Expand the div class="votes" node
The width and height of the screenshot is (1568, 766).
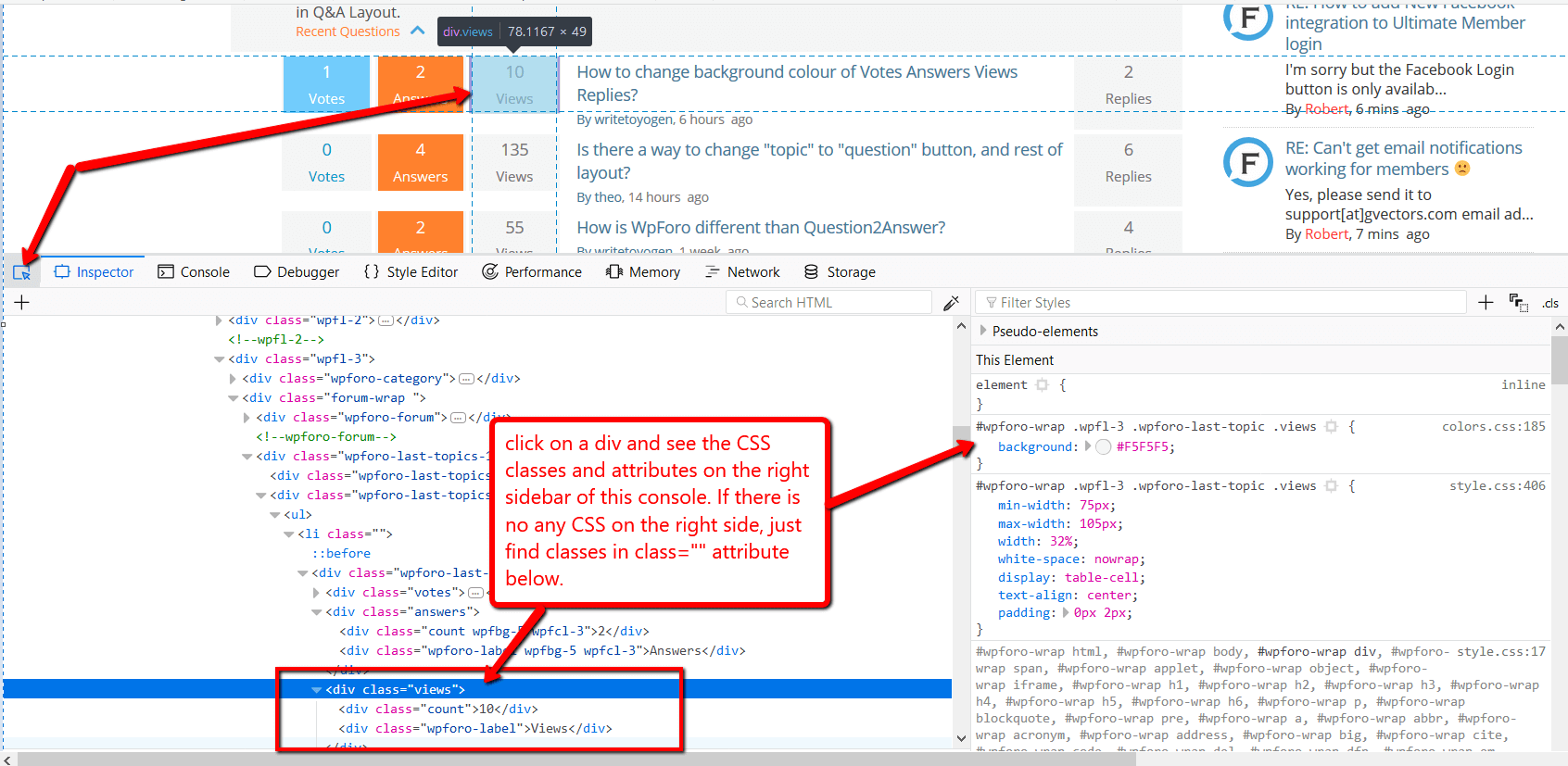click(317, 593)
